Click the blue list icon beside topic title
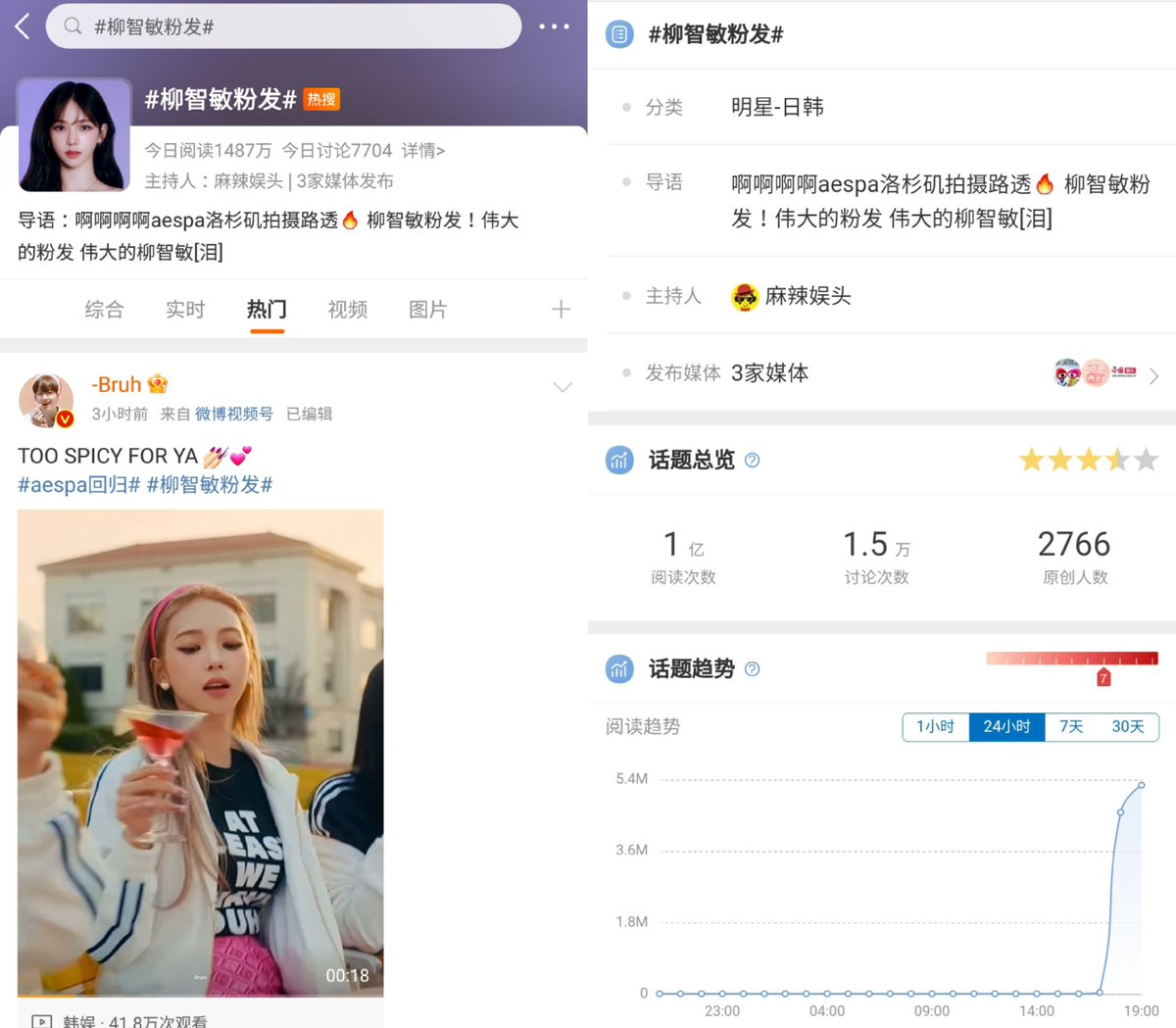Viewport: 1176px width, 1028px height. [x=619, y=34]
